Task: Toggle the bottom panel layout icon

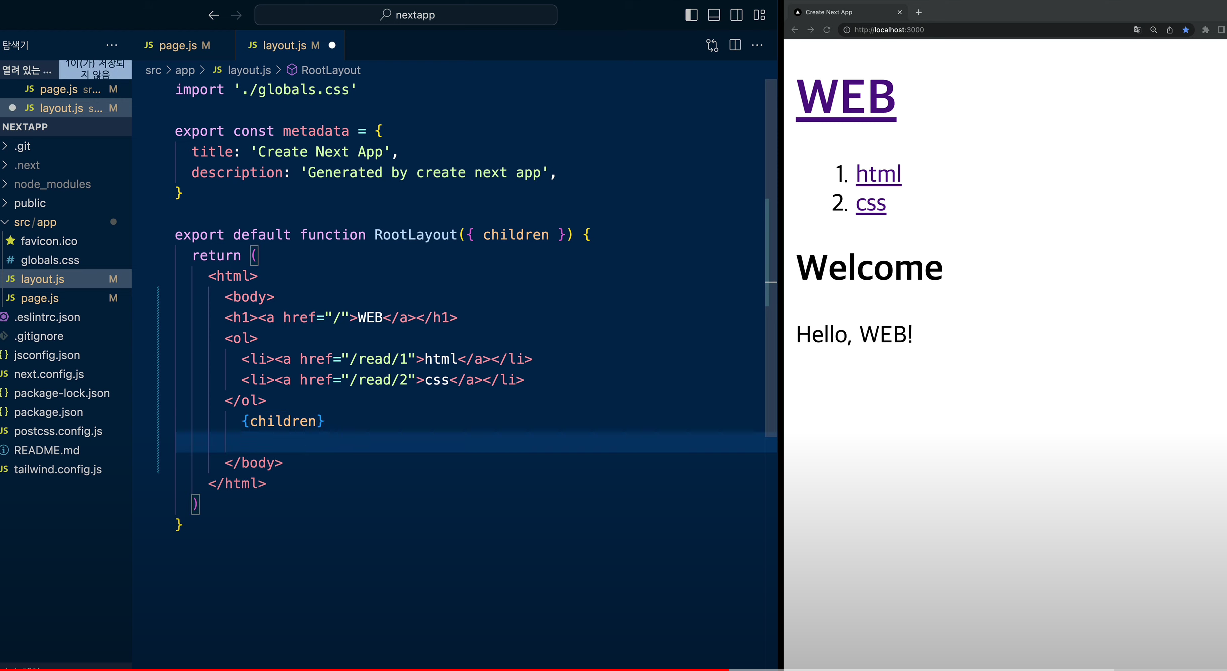Action: tap(714, 15)
